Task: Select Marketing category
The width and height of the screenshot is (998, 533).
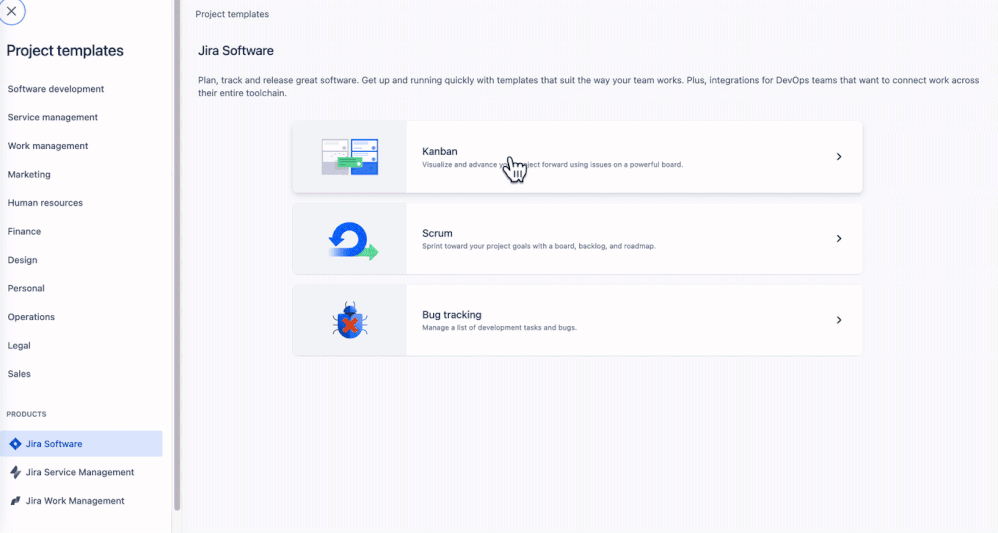Action: coord(29,174)
